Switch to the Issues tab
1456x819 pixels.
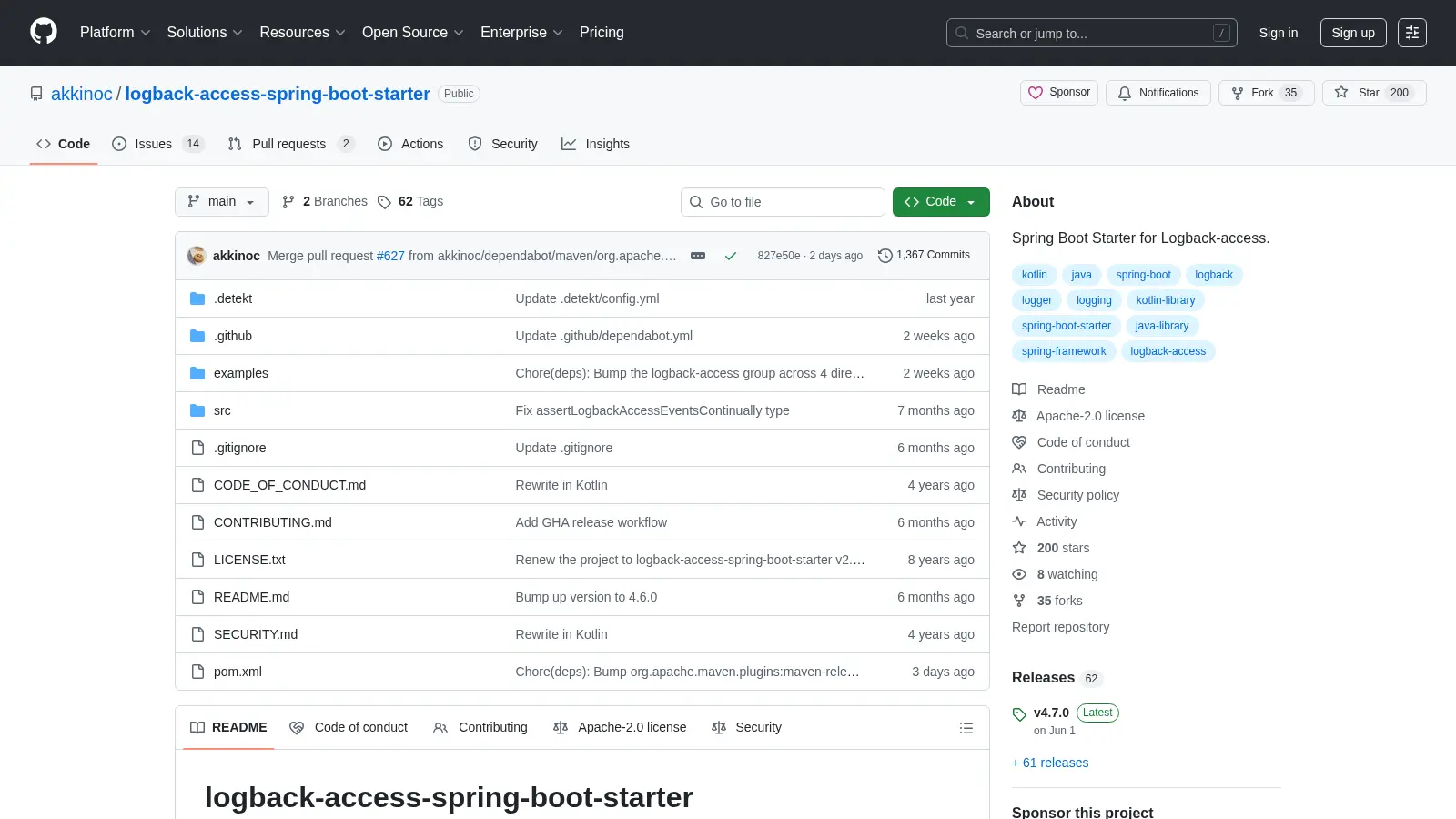point(157,144)
